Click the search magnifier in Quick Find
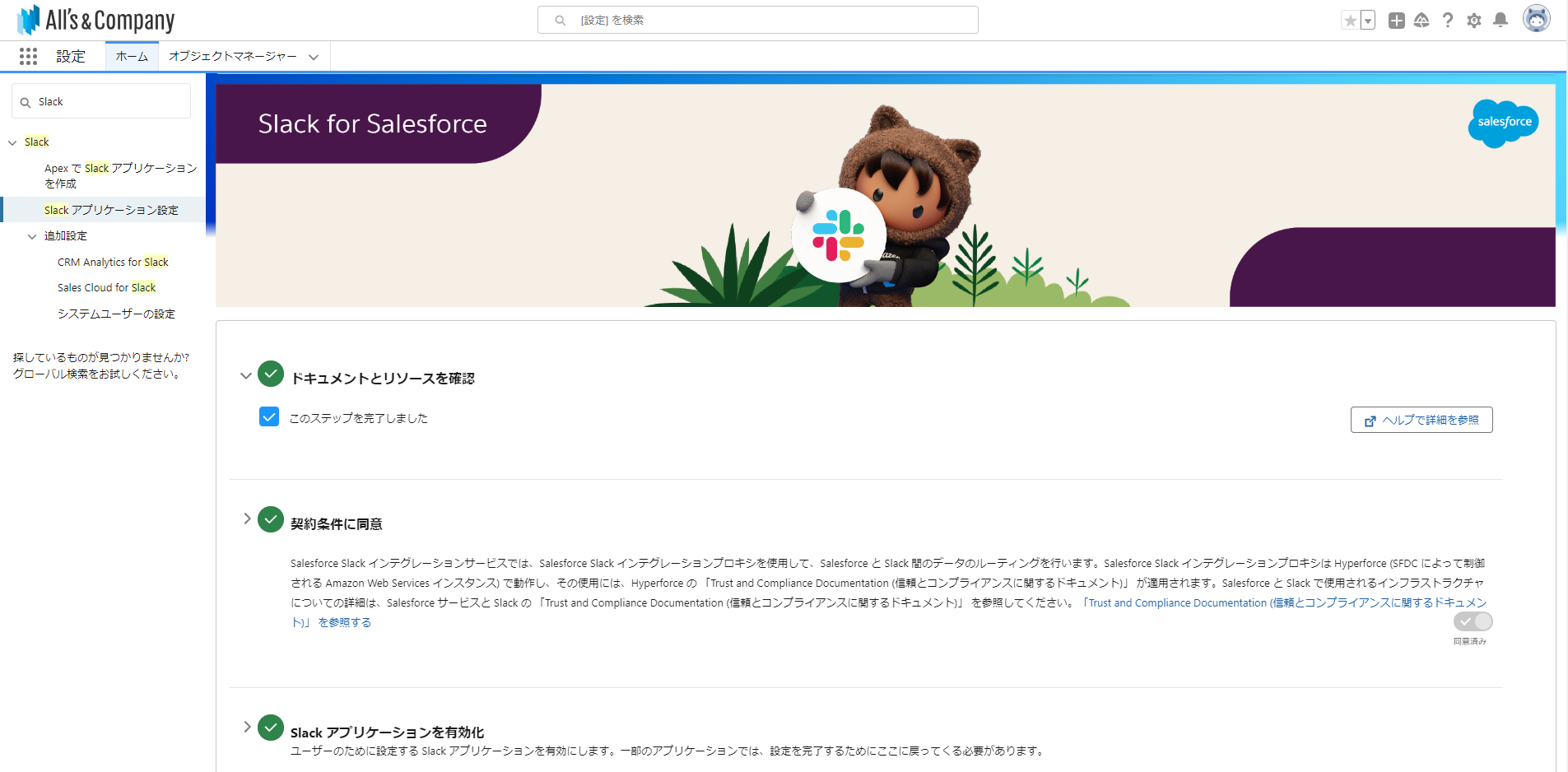The height and width of the screenshot is (772, 1568). coord(26,102)
